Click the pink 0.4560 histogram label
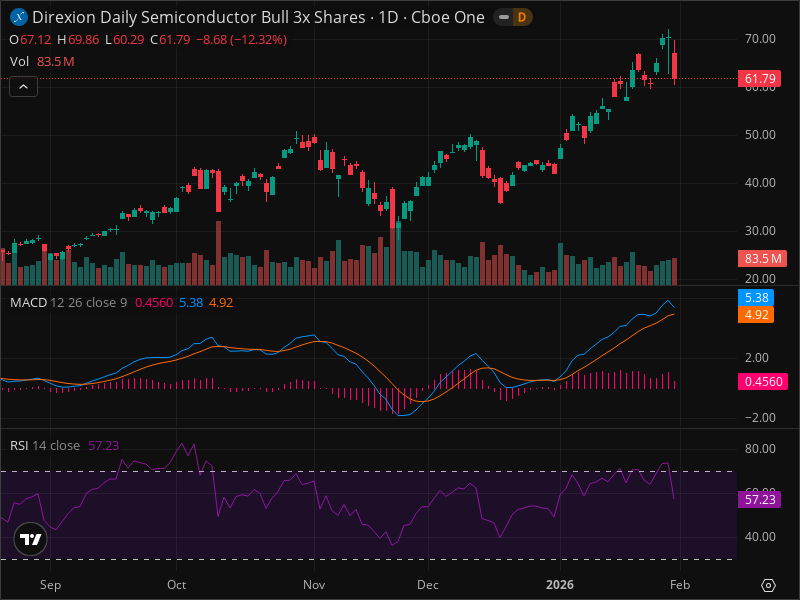This screenshot has height=600, width=800. [763, 382]
